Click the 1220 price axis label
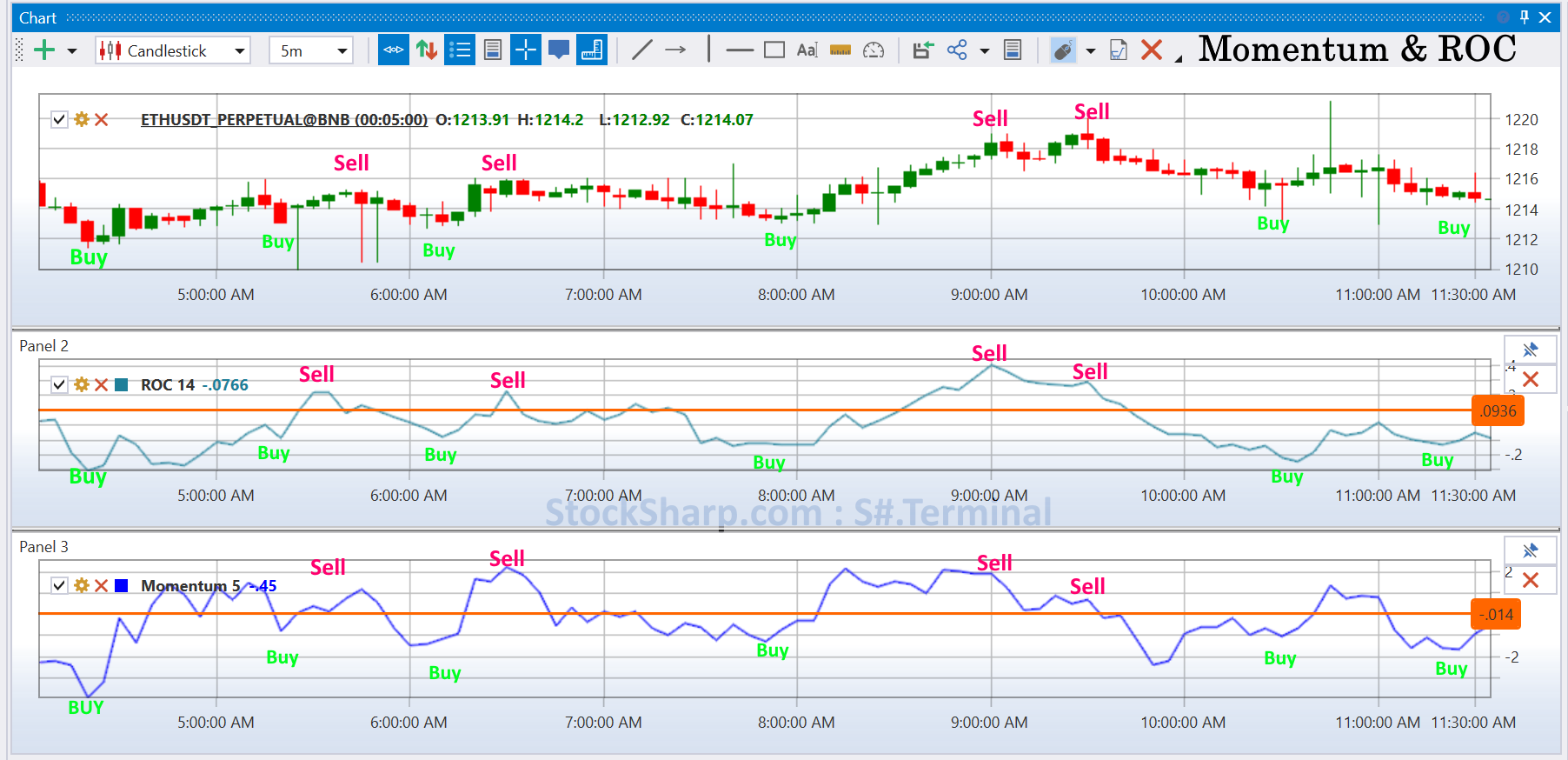This screenshot has height=760, width=1568. click(1521, 119)
